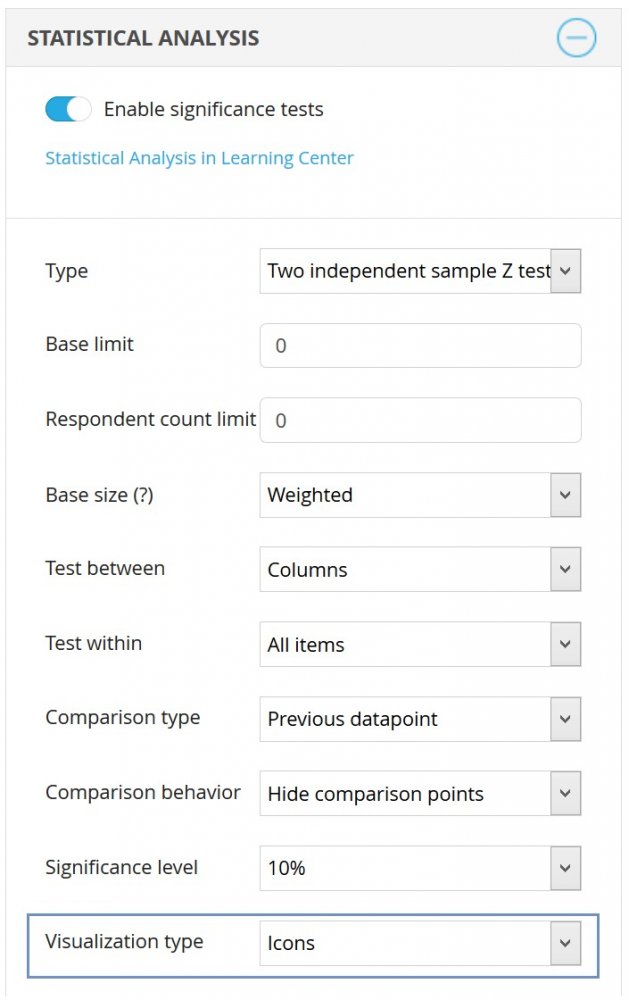Click the Statistical Analysis header title

pyautogui.click(x=143, y=38)
